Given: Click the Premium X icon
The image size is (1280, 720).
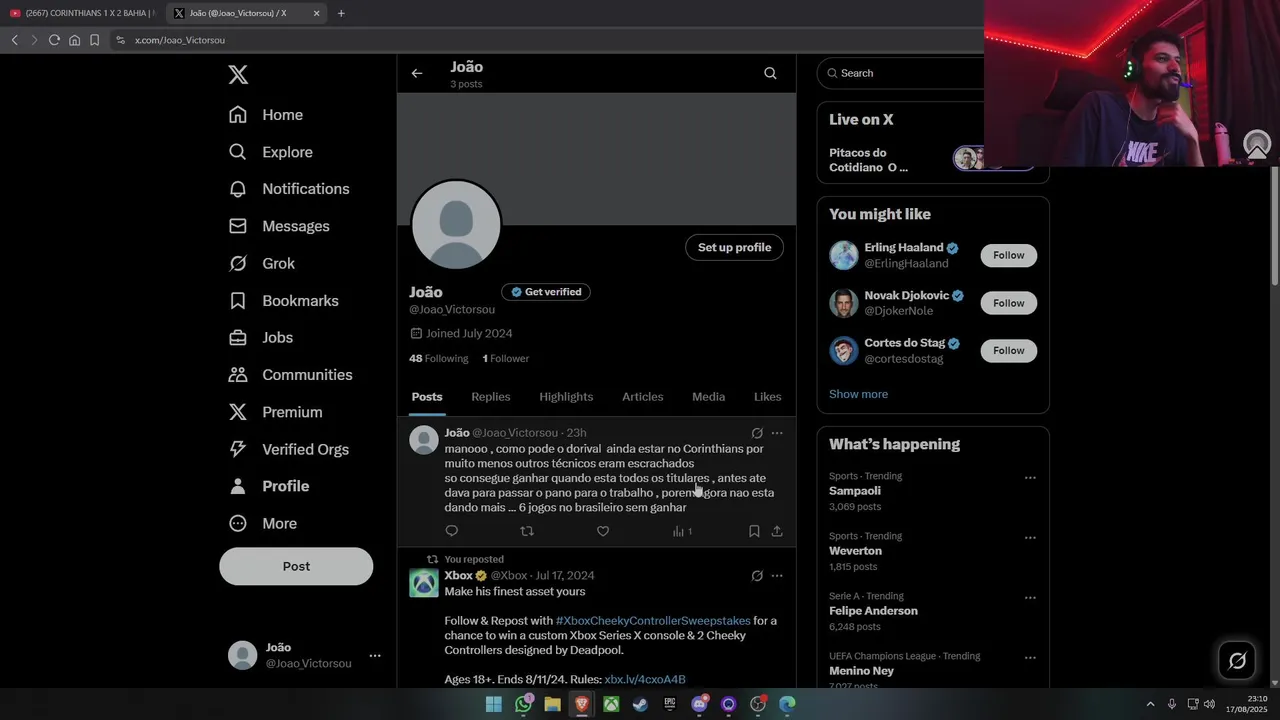Looking at the screenshot, I should [238, 412].
